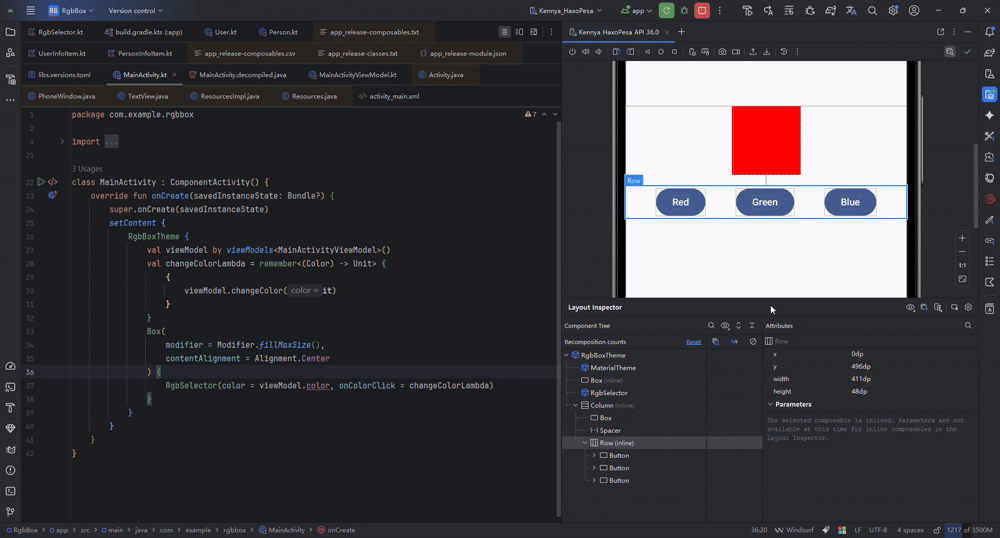
Task: Click the hamburger main menu icon
Action: tap(31, 11)
